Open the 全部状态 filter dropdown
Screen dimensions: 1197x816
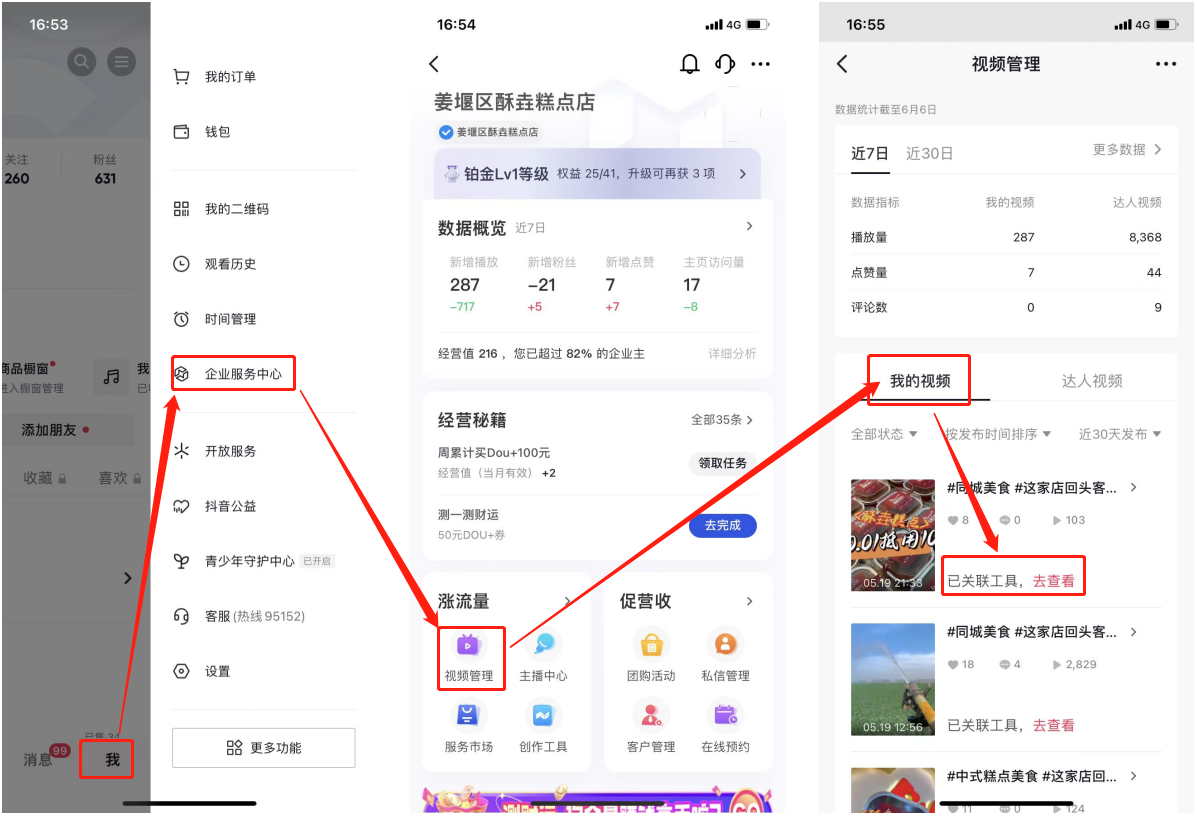(884, 434)
